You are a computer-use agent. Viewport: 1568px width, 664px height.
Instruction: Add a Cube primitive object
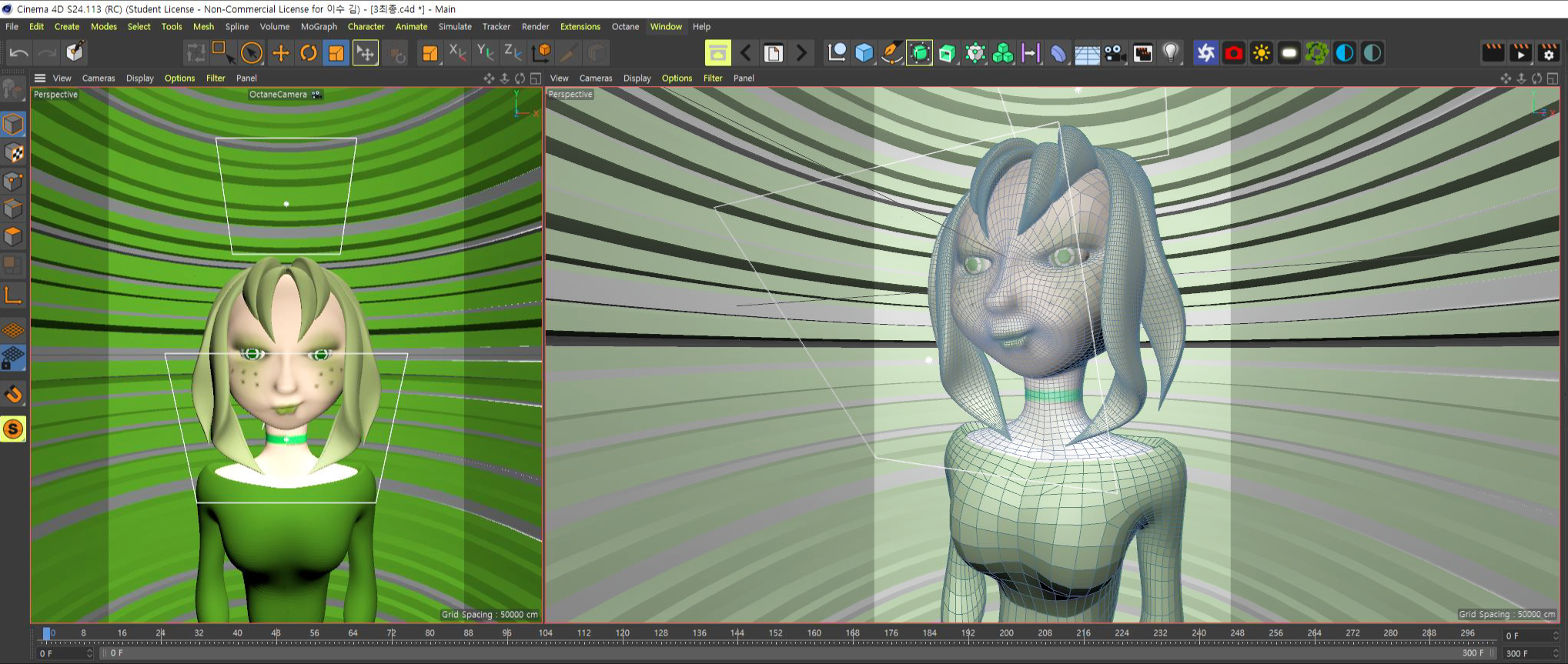[864, 52]
